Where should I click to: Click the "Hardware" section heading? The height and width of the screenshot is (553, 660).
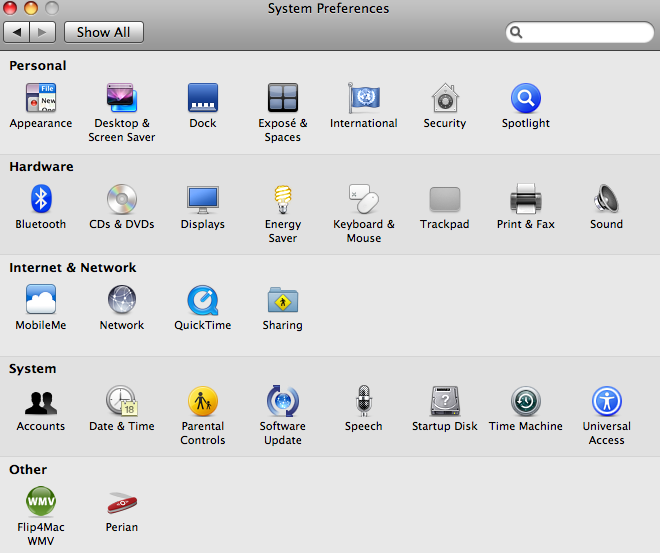click(41, 167)
